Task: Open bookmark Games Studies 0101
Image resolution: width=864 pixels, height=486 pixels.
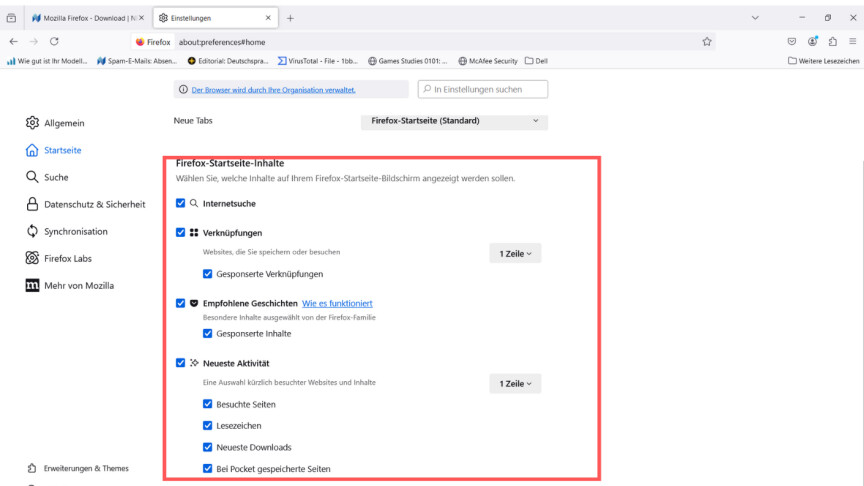Action: pos(408,61)
